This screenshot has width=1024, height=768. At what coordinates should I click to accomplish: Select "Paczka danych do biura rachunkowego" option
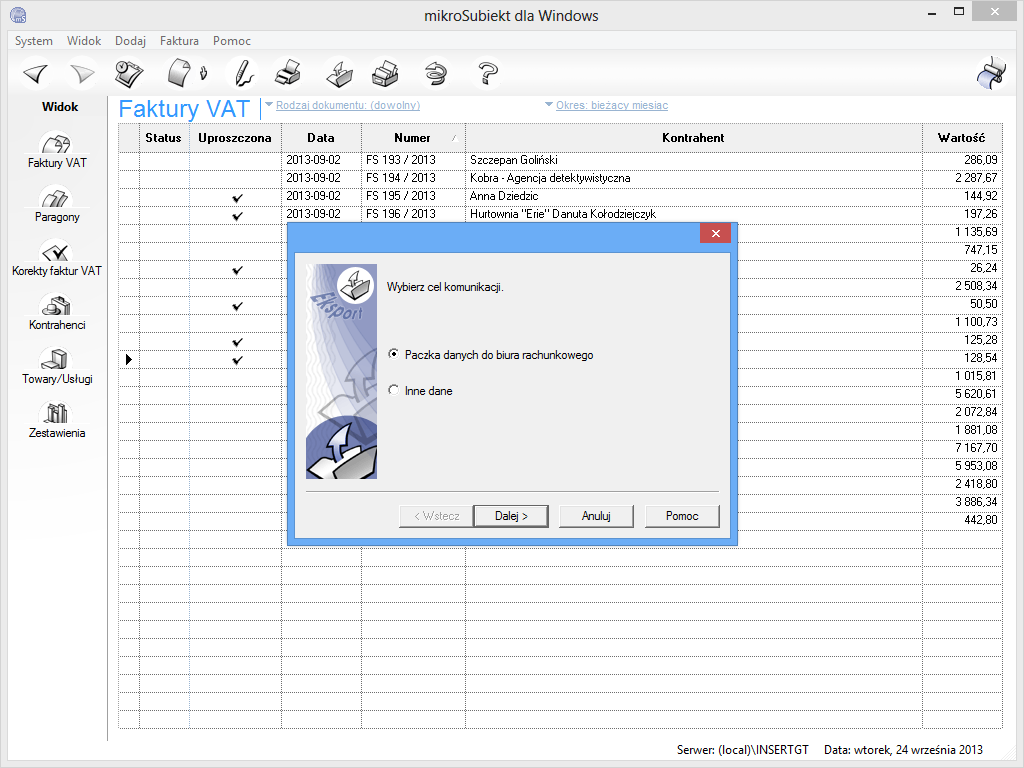(394, 355)
